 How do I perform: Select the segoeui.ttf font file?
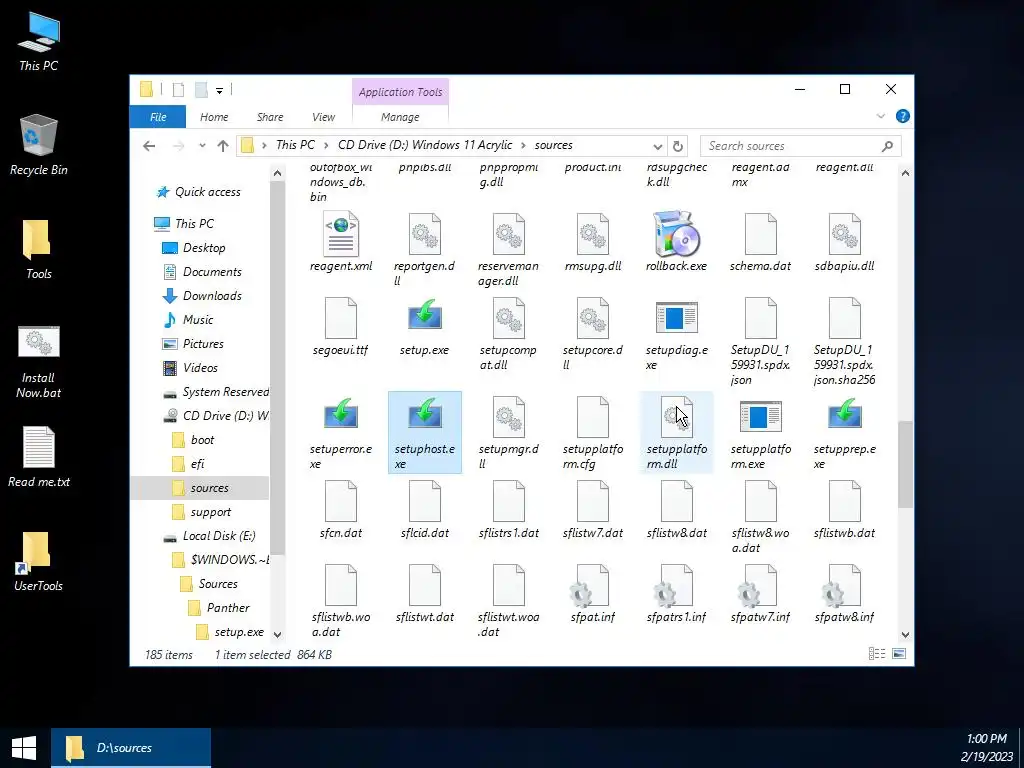pos(341,326)
